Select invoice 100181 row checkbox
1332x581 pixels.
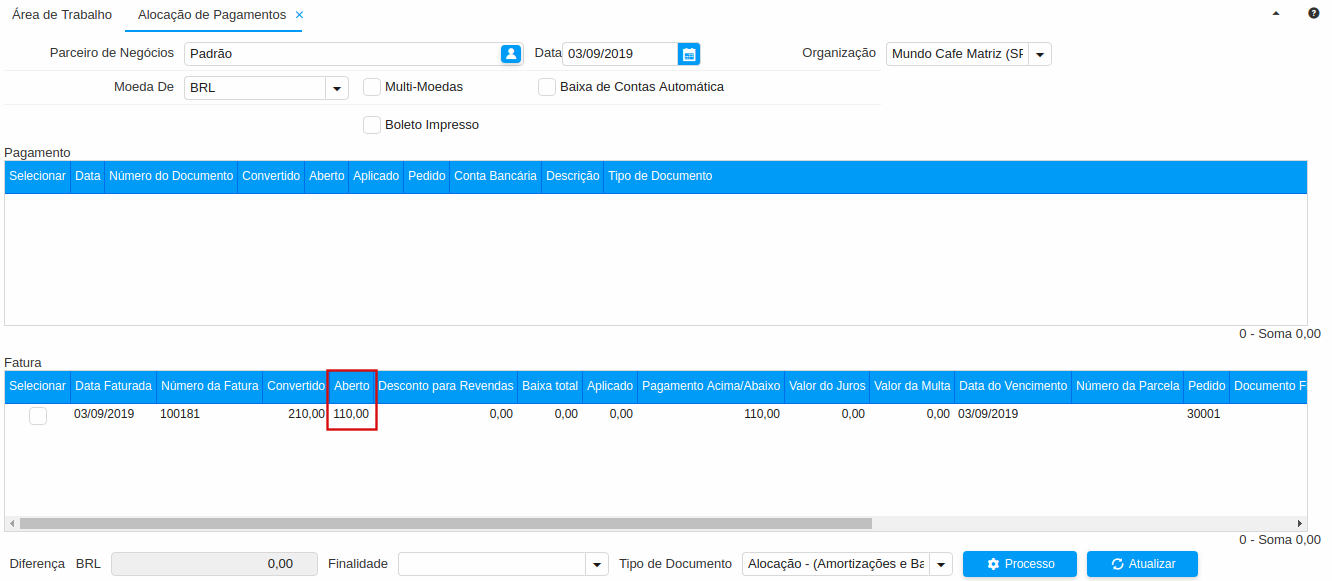[x=38, y=416]
